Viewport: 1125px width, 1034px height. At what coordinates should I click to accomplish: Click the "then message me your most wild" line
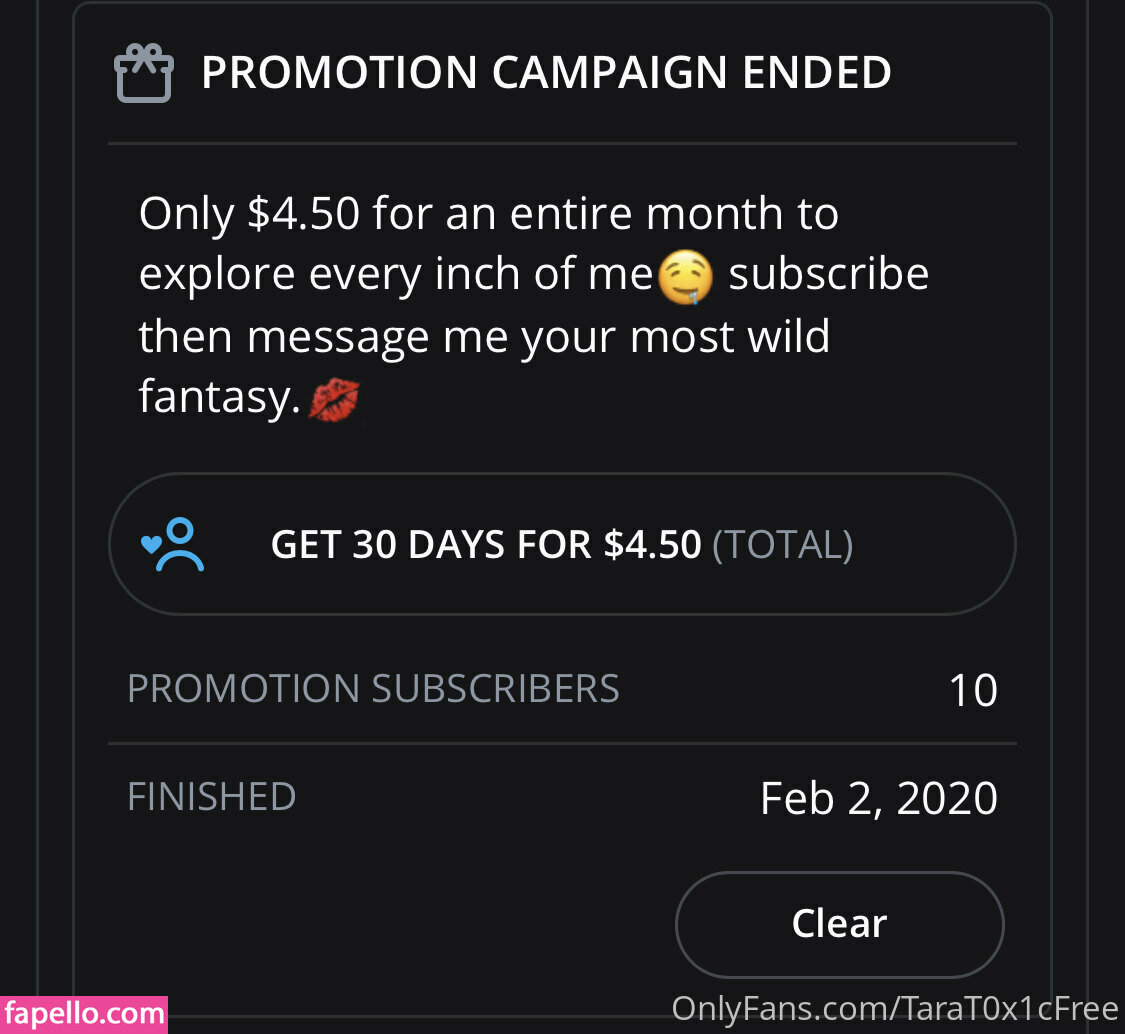pos(484,337)
